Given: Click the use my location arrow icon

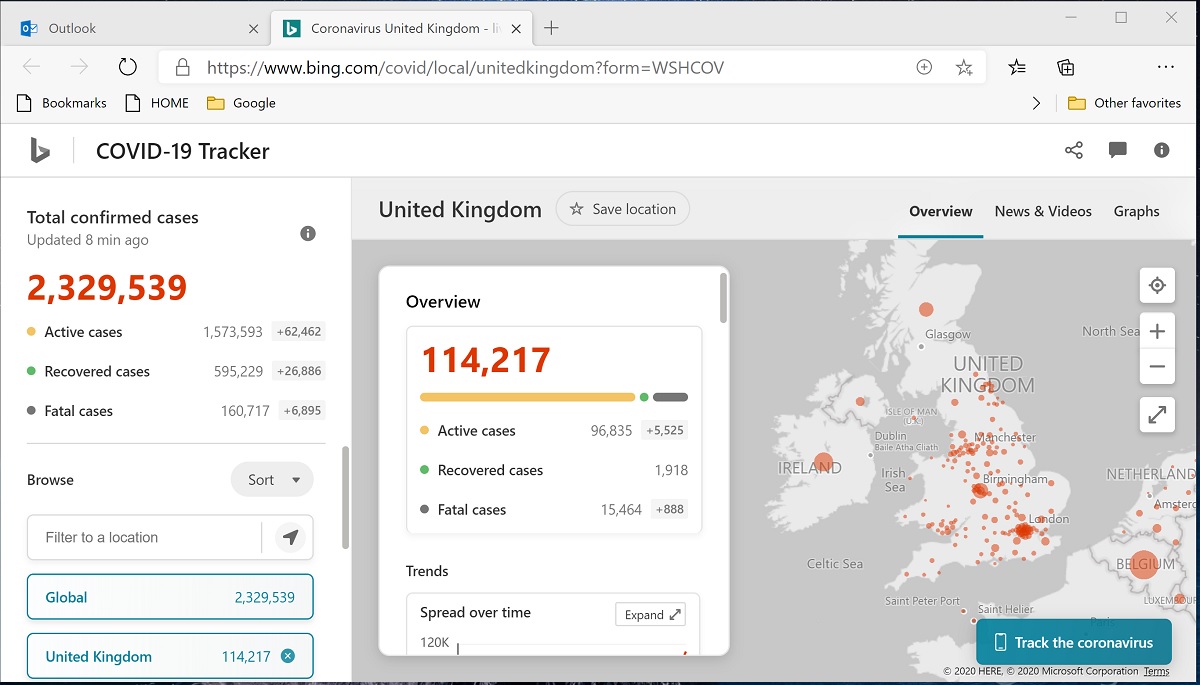Looking at the screenshot, I should 290,537.
